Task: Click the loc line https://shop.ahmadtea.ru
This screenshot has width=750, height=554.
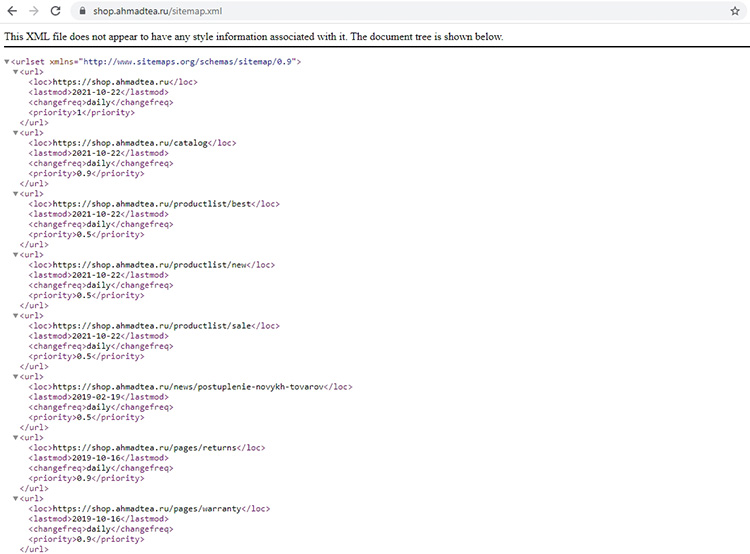Action: pos(113,82)
